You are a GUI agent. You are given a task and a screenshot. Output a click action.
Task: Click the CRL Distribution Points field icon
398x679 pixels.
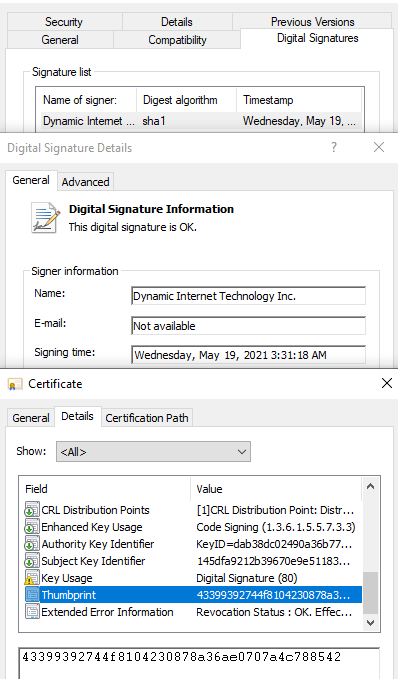pyautogui.click(x=32, y=510)
